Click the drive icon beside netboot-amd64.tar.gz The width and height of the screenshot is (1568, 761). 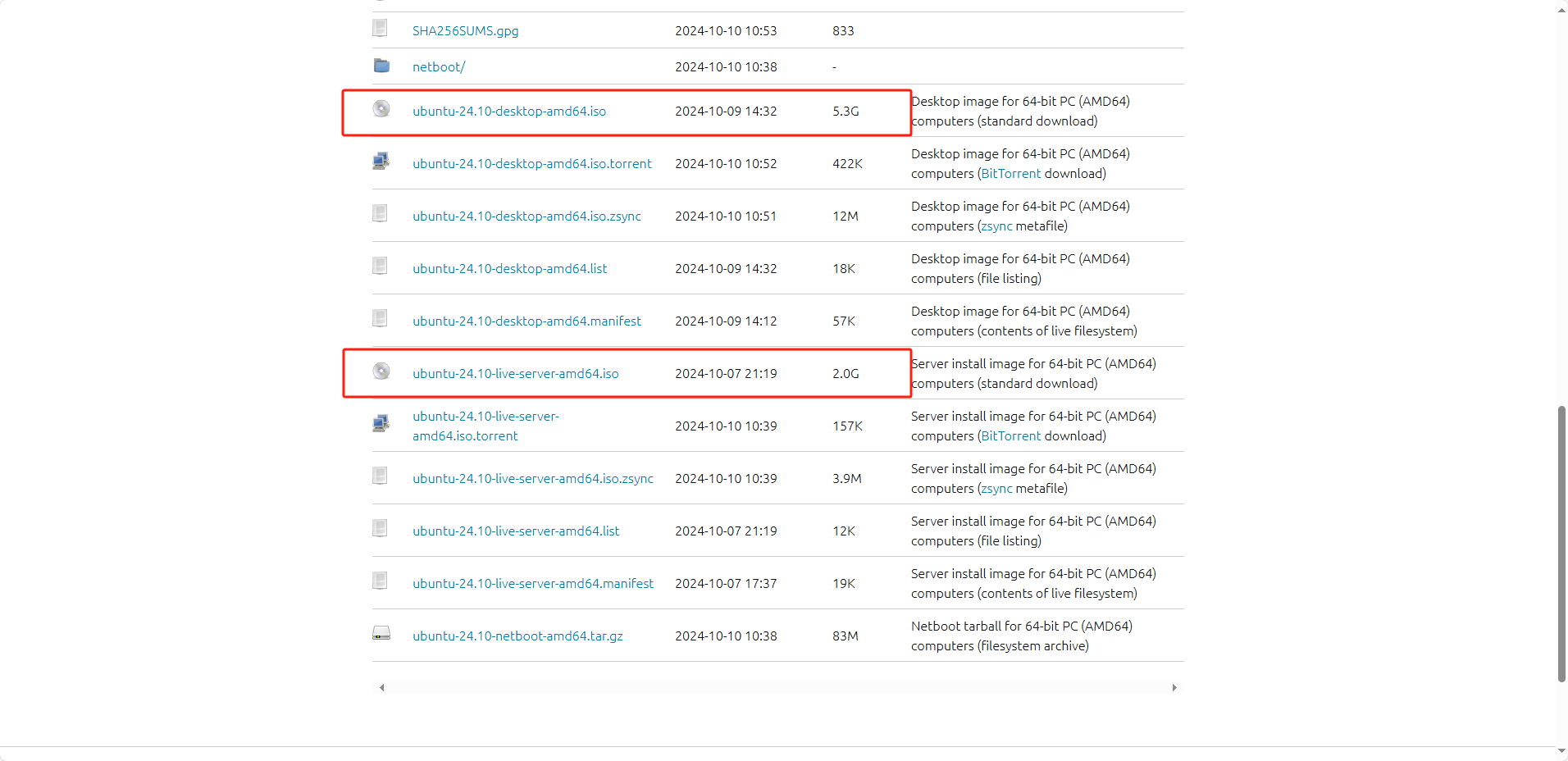coord(381,634)
